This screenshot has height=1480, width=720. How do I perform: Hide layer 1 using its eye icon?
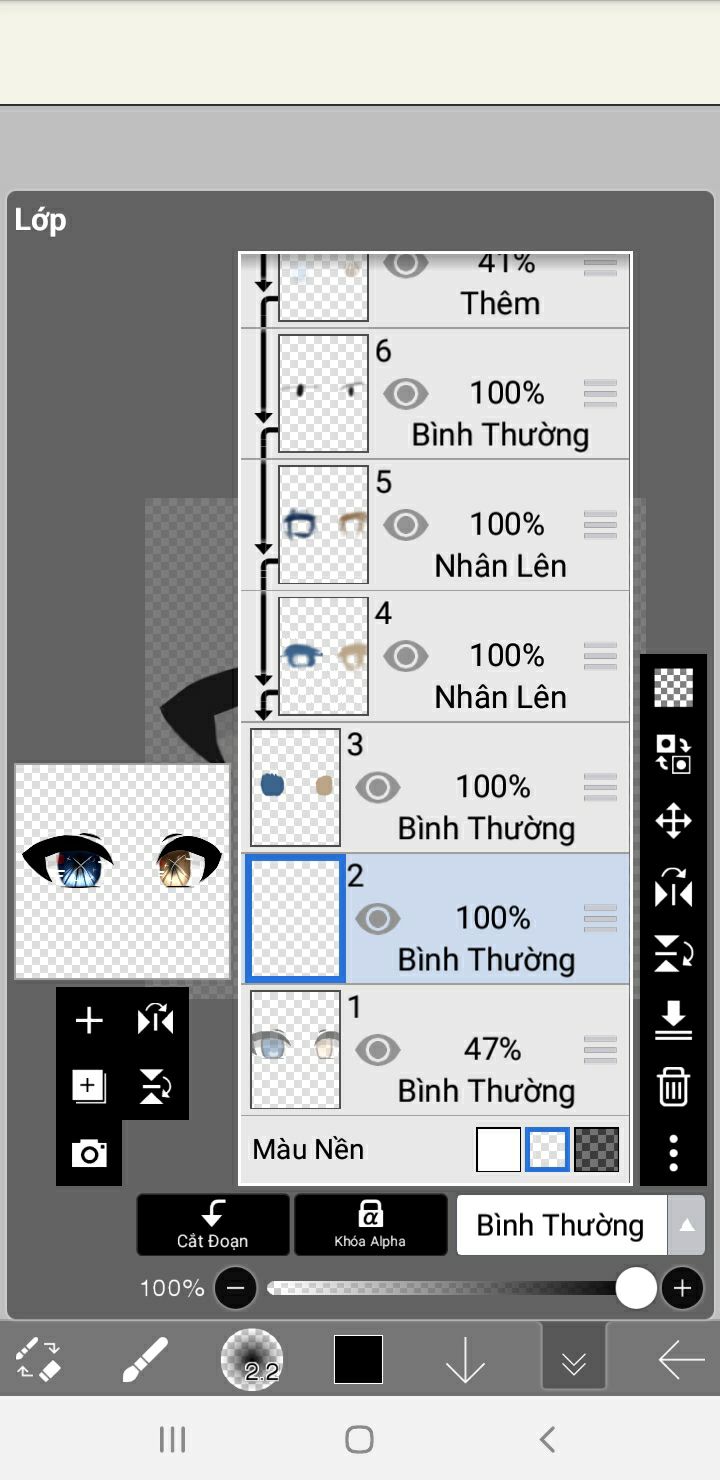pyautogui.click(x=378, y=1050)
